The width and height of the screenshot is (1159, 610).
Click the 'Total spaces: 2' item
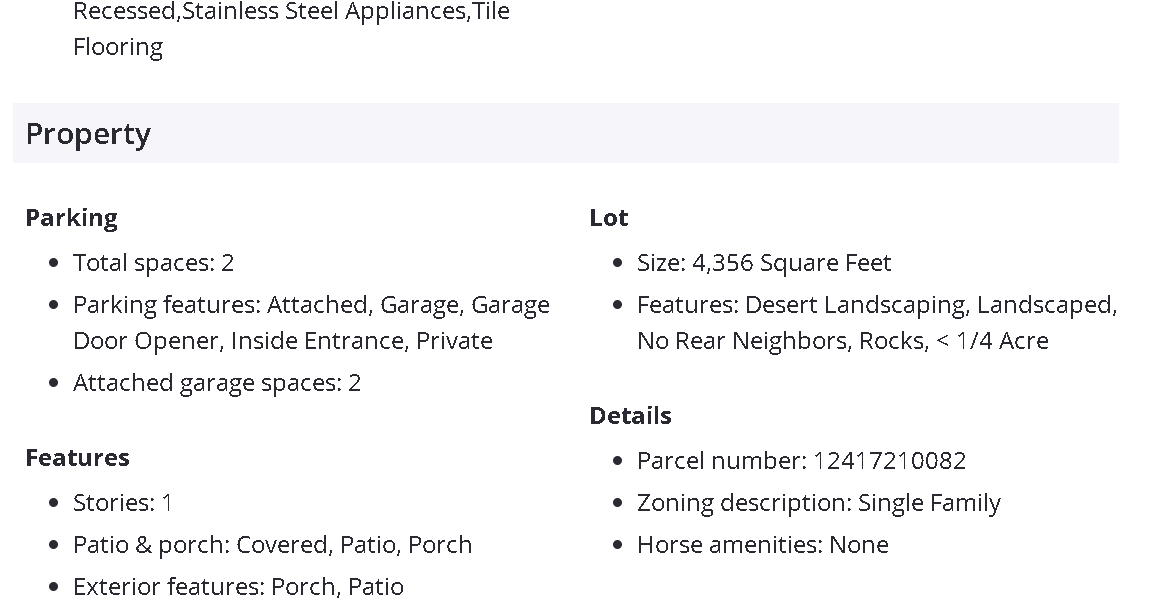coord(153,263)
